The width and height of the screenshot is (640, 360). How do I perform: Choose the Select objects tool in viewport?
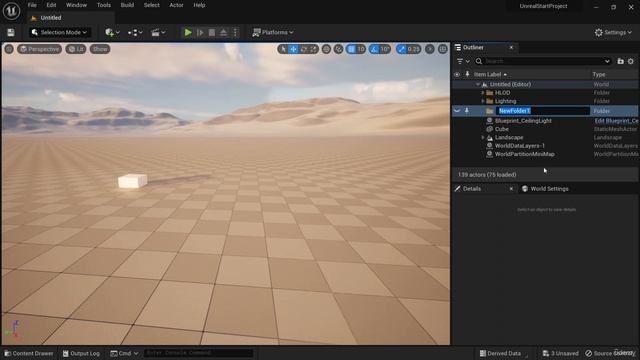click(x=283, y=49)
